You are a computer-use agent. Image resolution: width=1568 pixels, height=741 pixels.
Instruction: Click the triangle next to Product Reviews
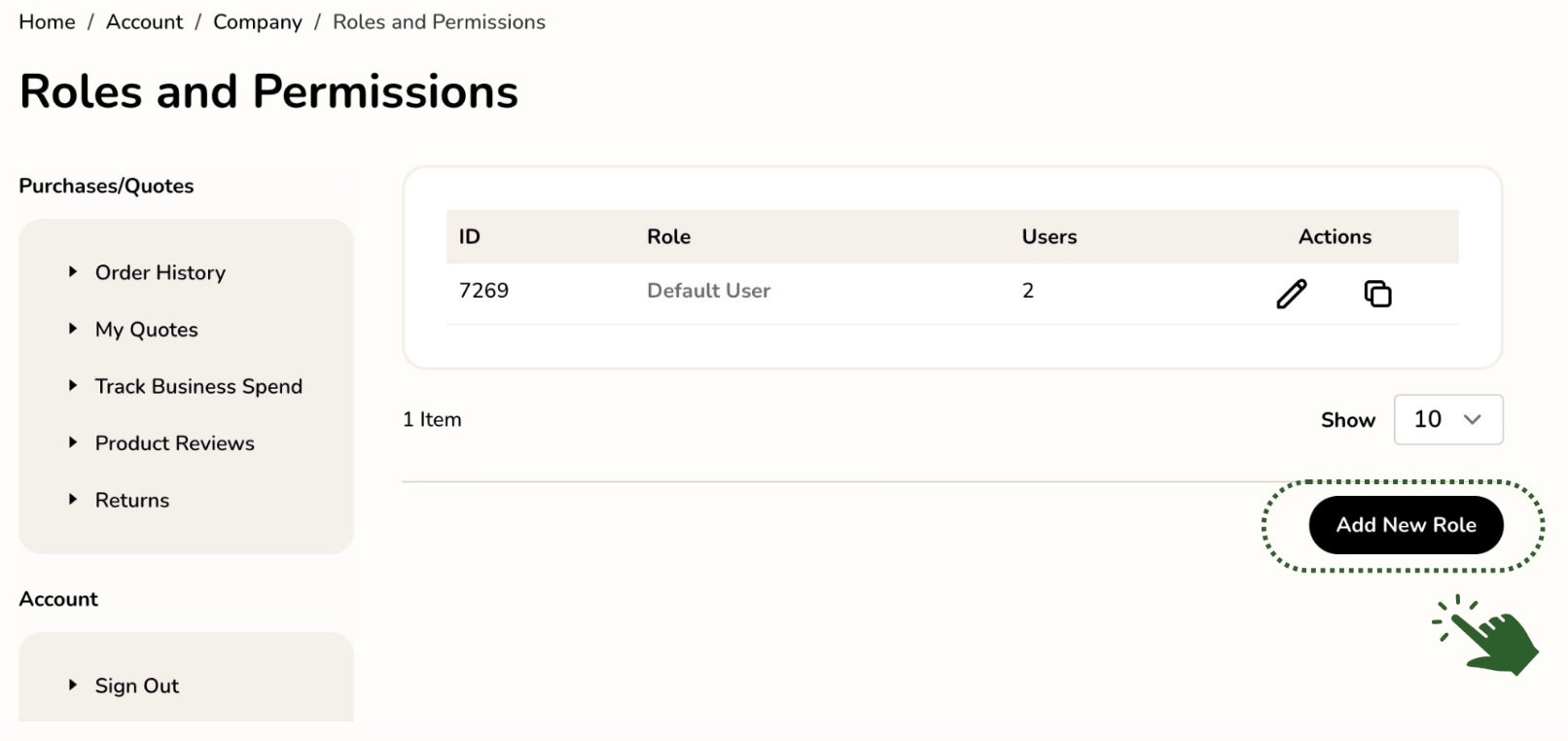[72, 442]
